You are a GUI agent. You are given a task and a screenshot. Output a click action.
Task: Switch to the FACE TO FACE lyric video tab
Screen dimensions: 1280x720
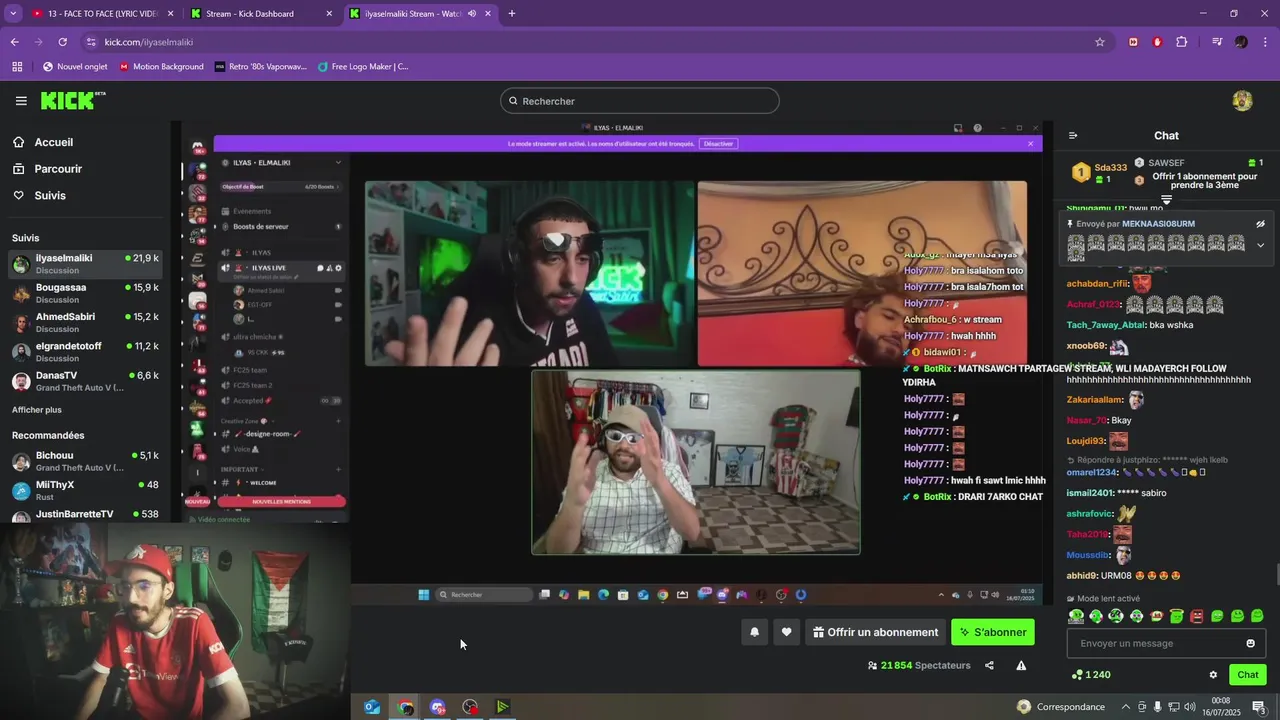(x=100, y=14)
